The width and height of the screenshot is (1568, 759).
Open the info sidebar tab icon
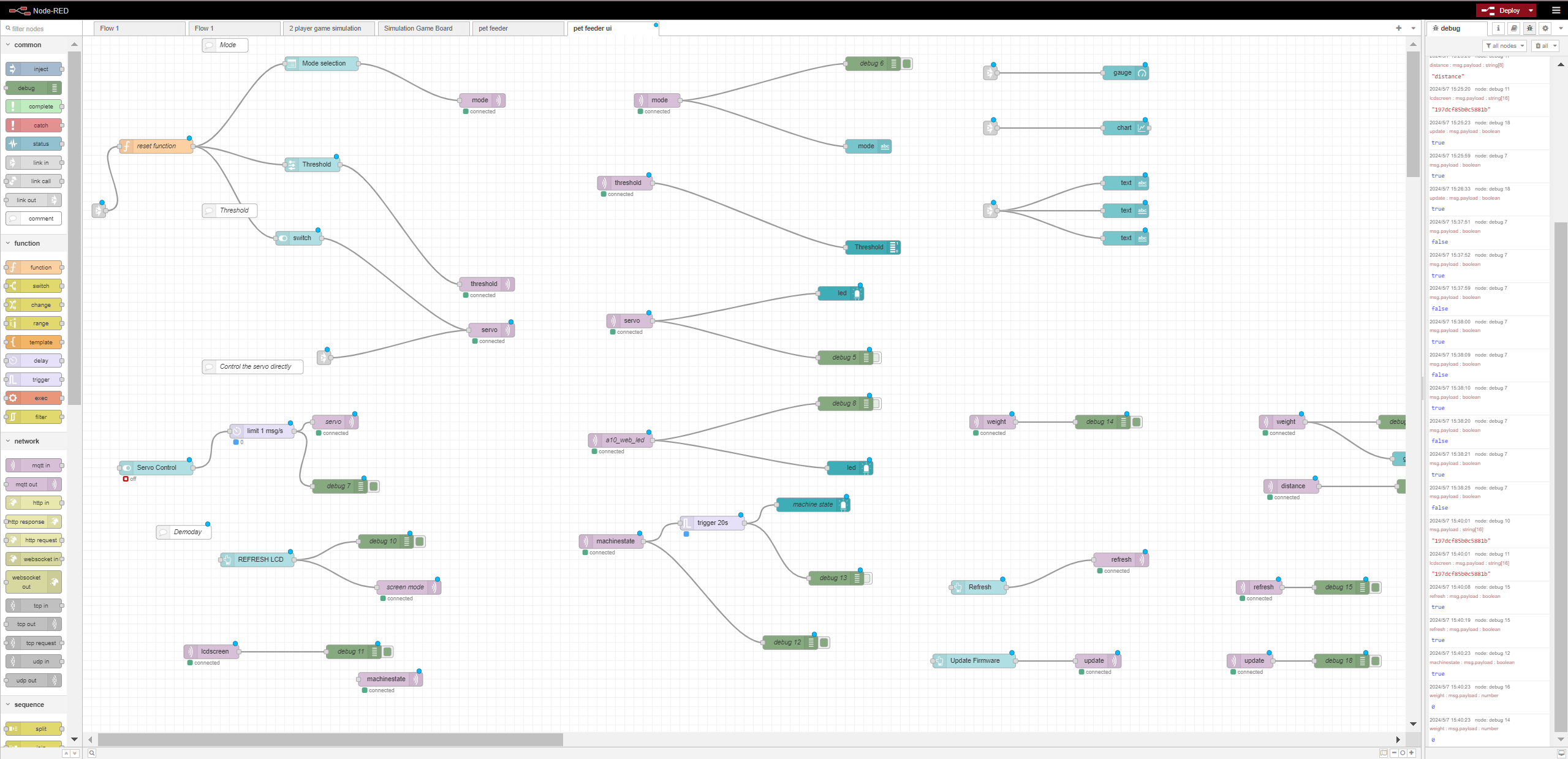(x=1498, y=28)
